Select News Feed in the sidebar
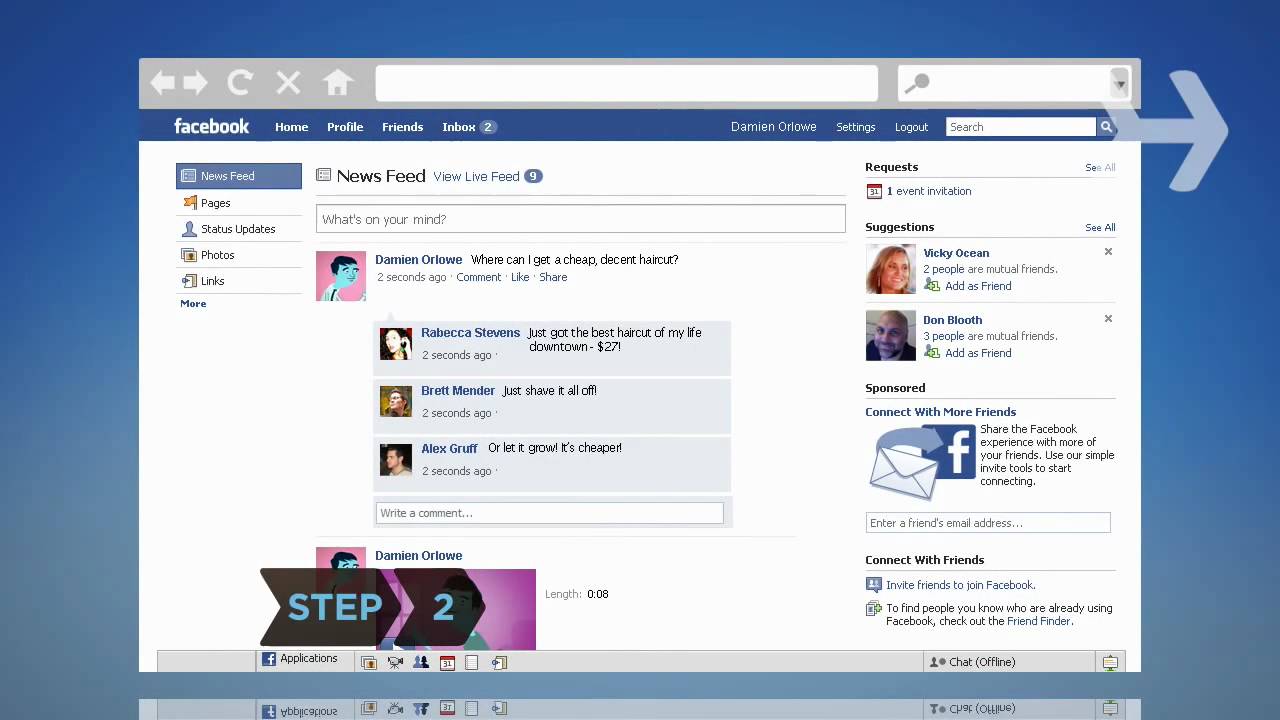Viewport: 1280px width, 720px height. (239, 176)
